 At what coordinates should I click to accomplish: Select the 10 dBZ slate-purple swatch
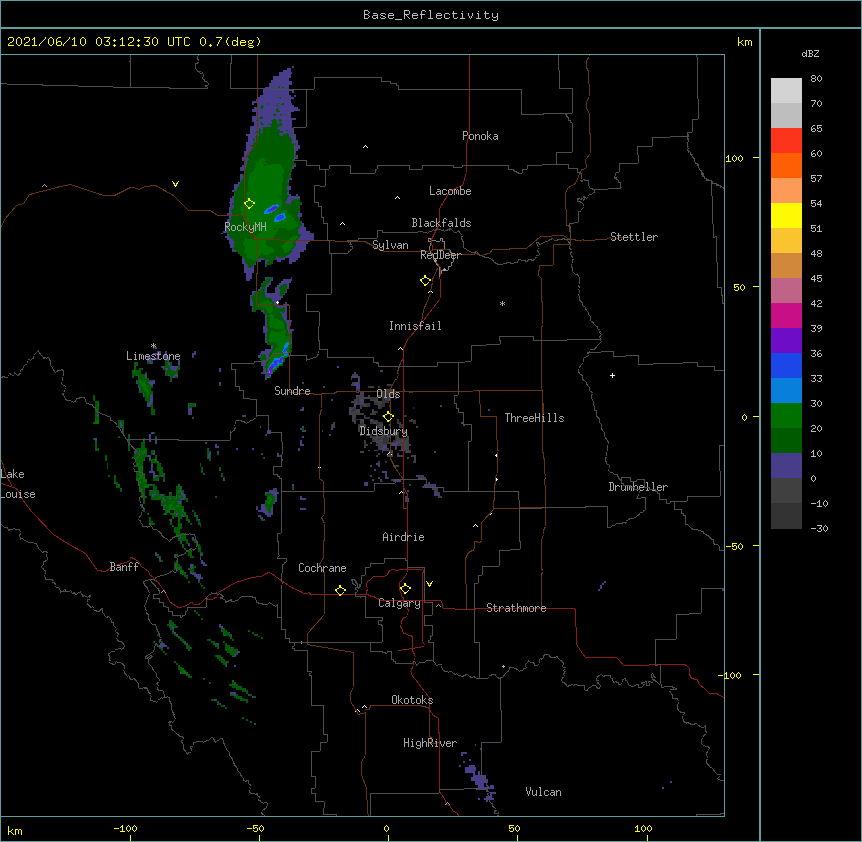tap(786, 466)
